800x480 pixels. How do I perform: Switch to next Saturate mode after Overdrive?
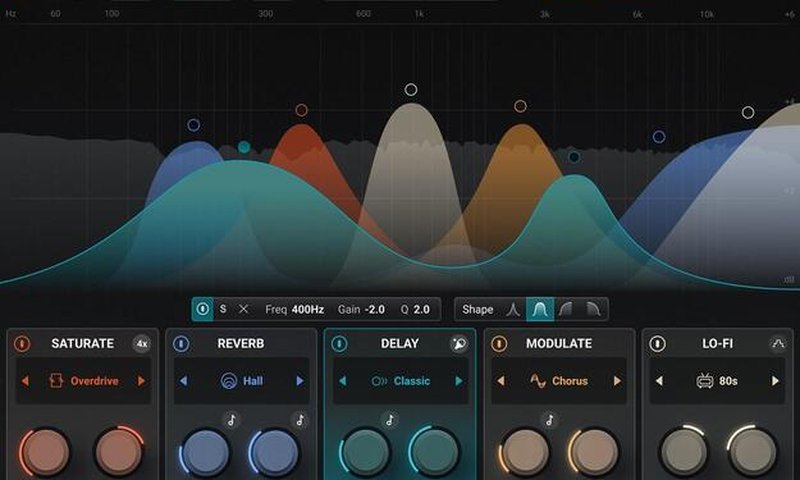point(141,381)
